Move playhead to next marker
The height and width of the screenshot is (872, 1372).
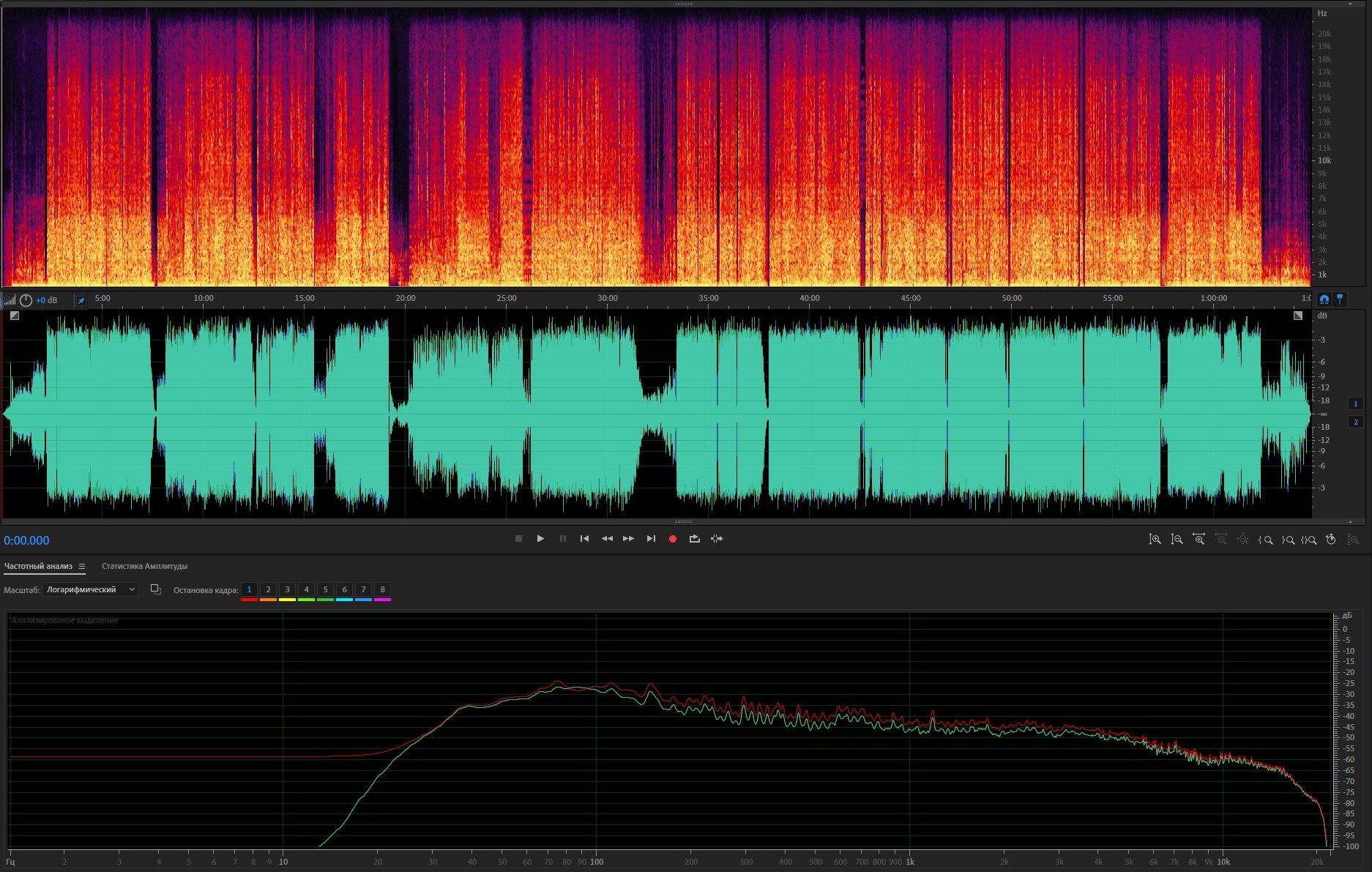pos(651,539)
